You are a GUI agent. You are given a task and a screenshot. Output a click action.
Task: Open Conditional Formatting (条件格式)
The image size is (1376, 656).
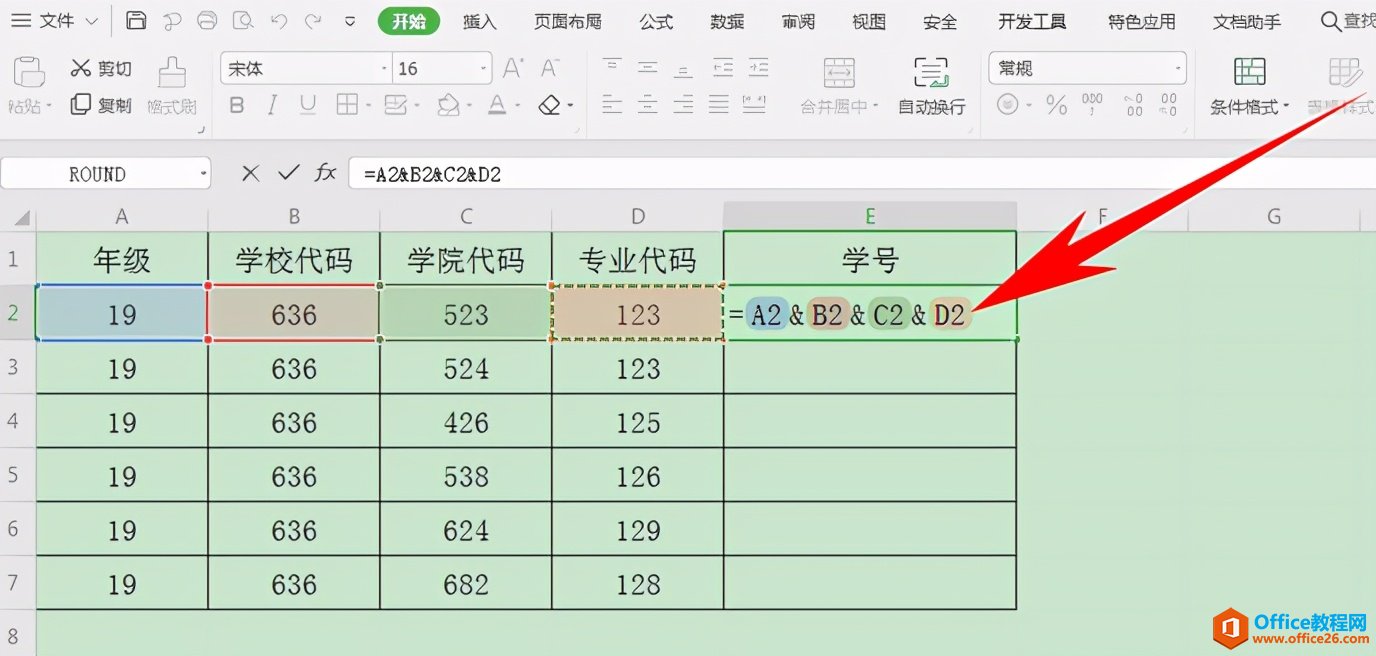coord(1250,85)
